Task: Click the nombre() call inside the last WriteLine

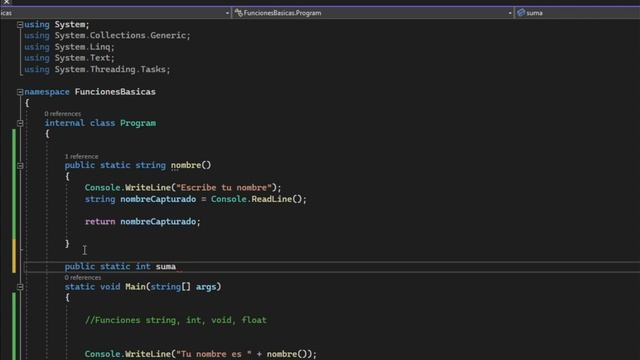Action: click(287, 354)
